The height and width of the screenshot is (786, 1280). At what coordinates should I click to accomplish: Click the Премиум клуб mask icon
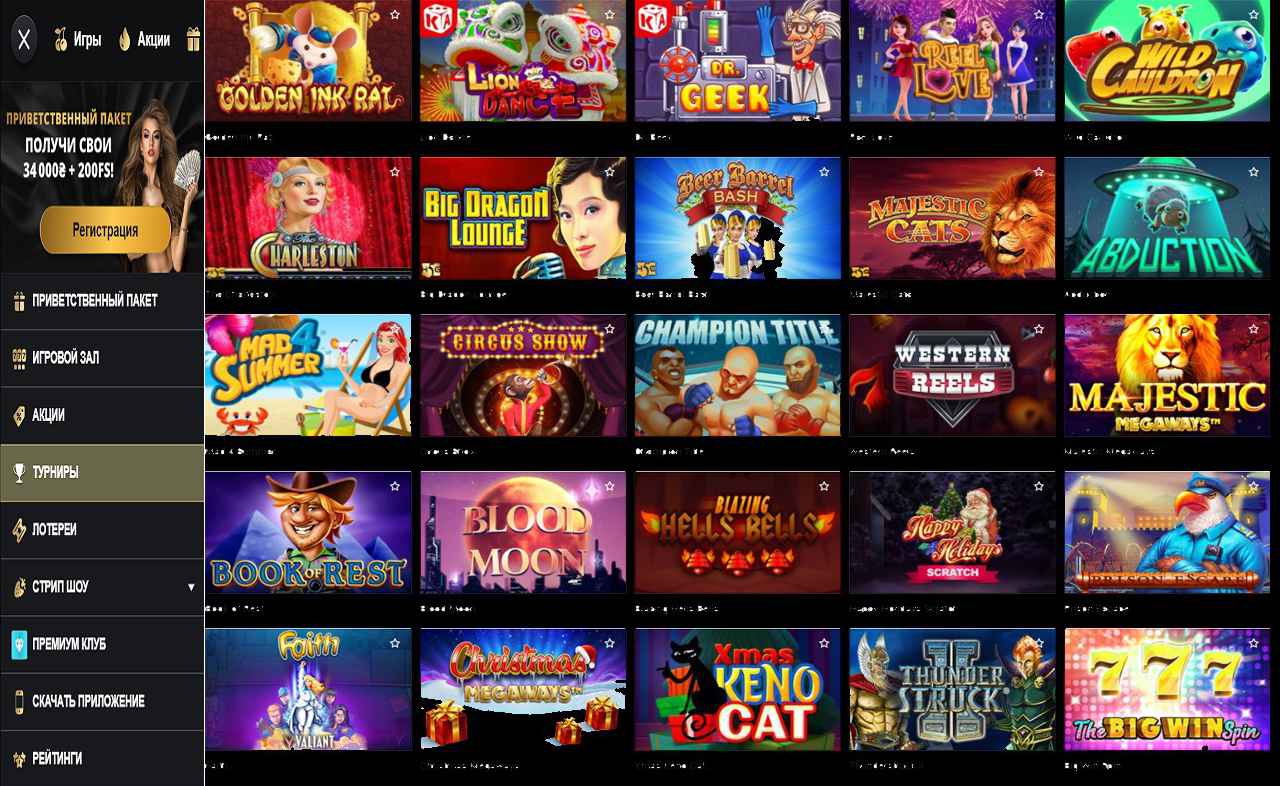pyautogui.click(x=18, y=644)
